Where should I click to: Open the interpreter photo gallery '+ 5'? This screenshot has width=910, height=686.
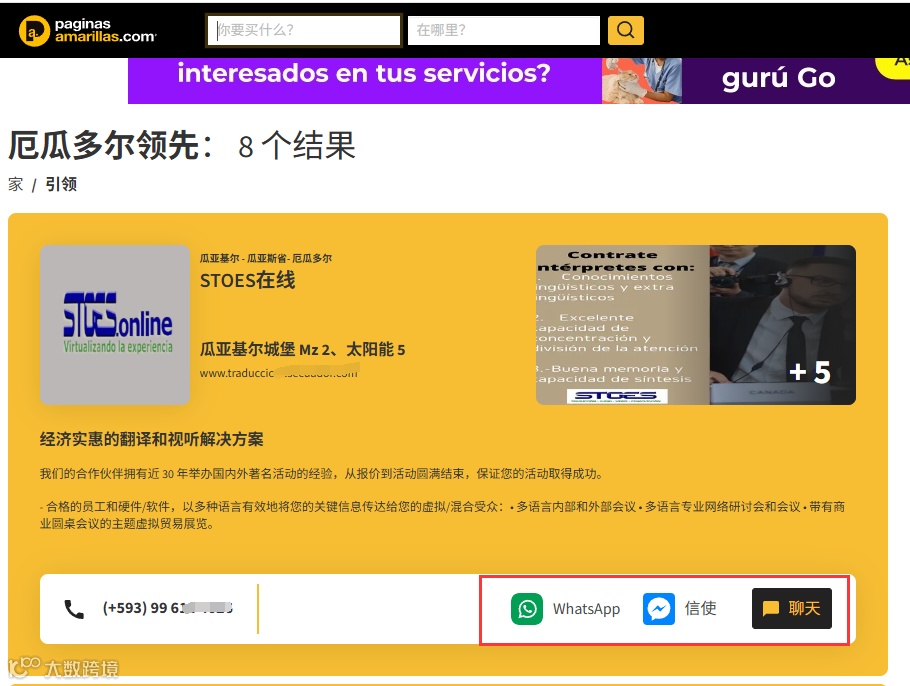782,325
